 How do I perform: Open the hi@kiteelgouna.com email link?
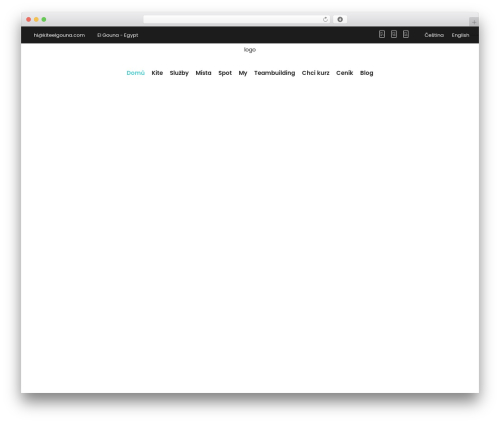tap(59, 35)
